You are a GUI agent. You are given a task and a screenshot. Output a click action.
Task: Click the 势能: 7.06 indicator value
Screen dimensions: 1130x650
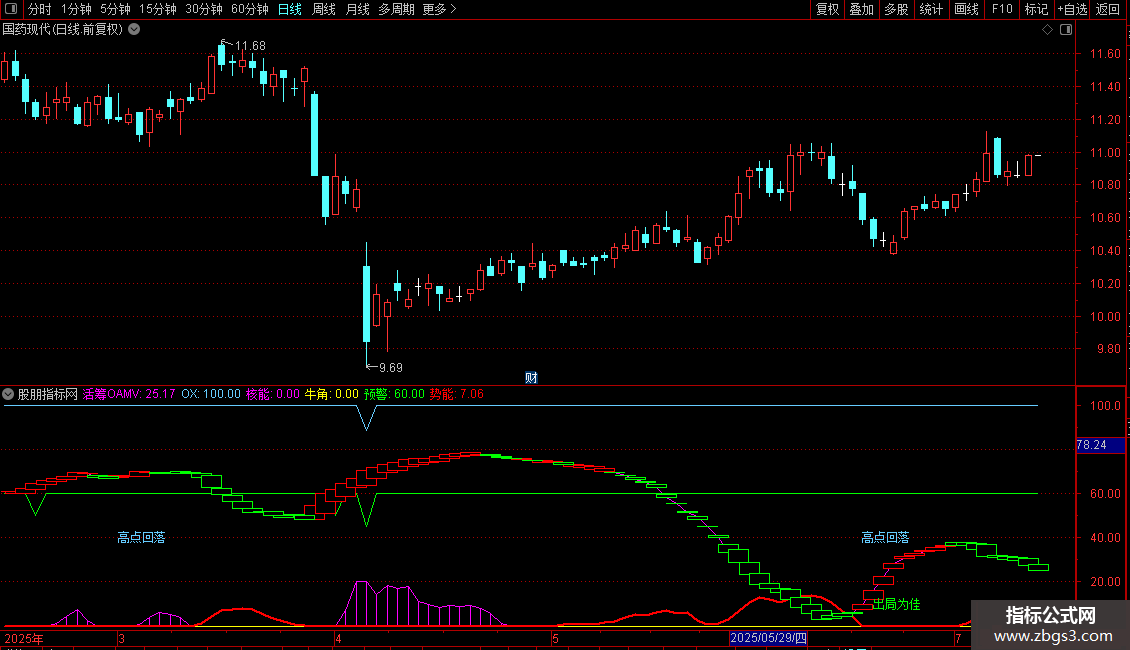click(457, 394)
